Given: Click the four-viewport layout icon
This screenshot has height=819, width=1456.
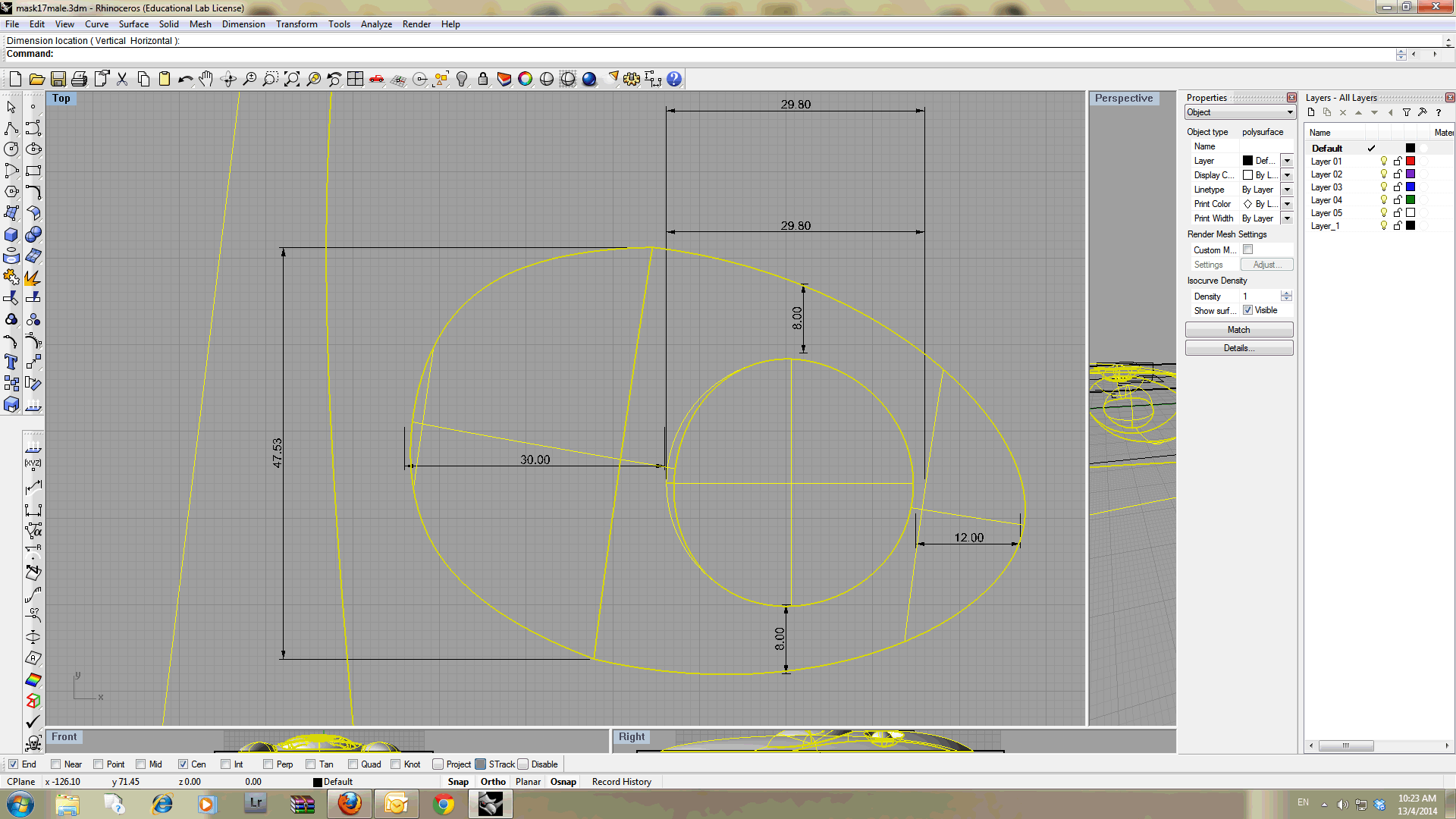Looking at the screenshot, I should coord(356,78).
